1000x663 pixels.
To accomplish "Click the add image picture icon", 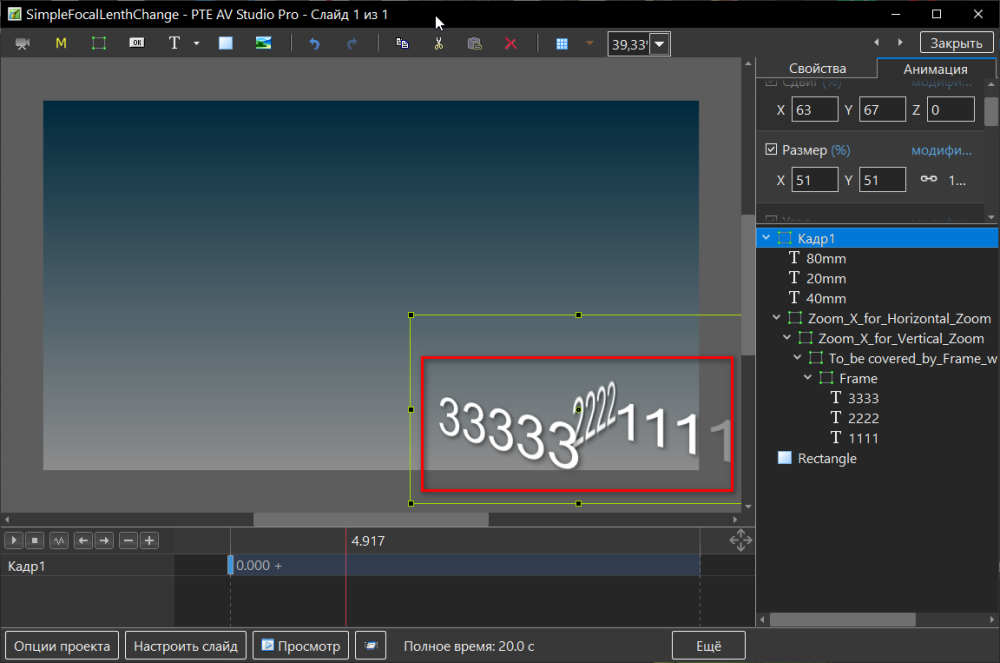I will pyautogui.click(x=263, y=43).
